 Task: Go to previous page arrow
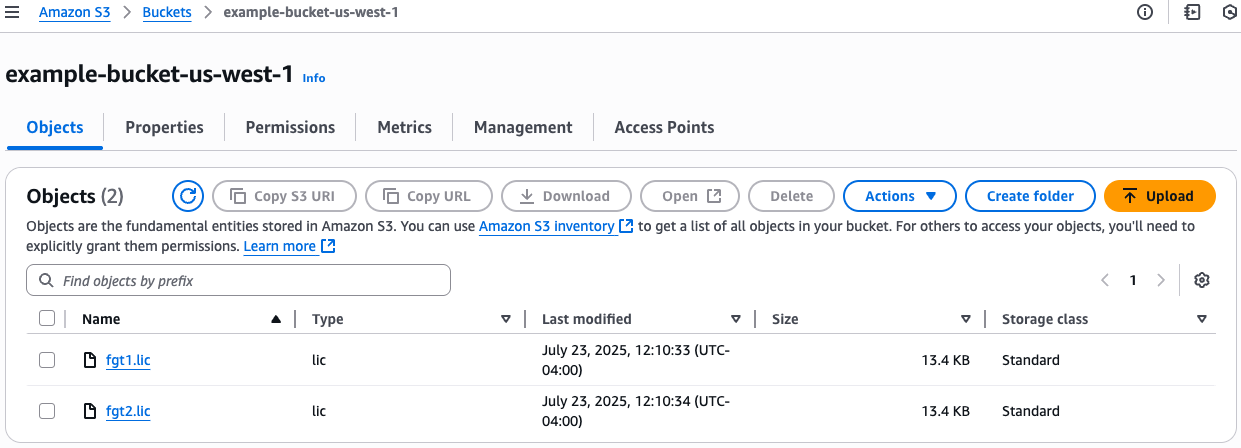coord(1105,281)
